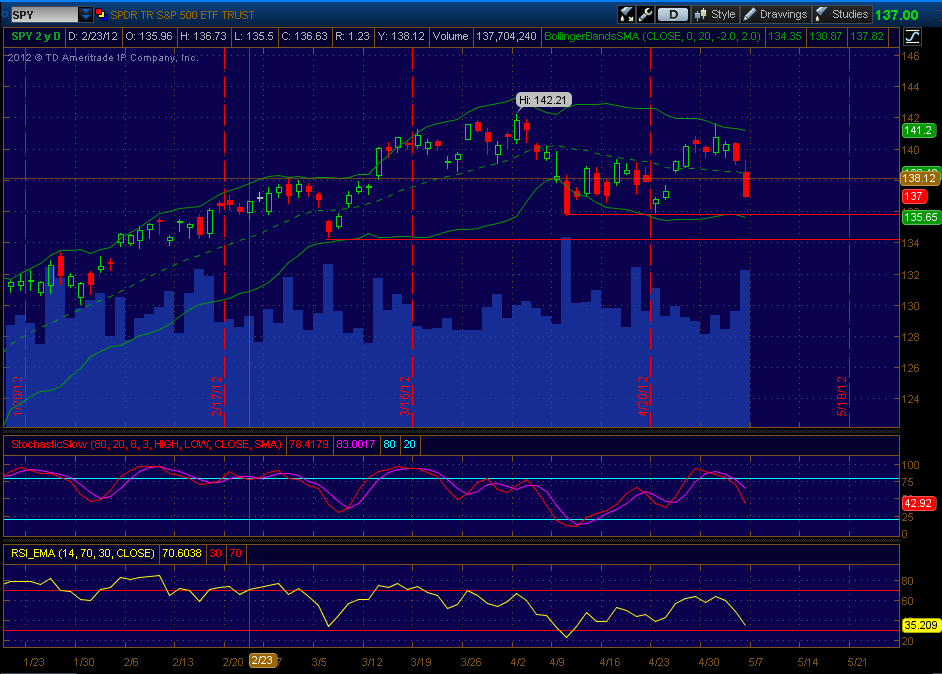942x674 pixels.
Task: Click the H: 136.73 high readout
Action: click(x=203, y=37)
